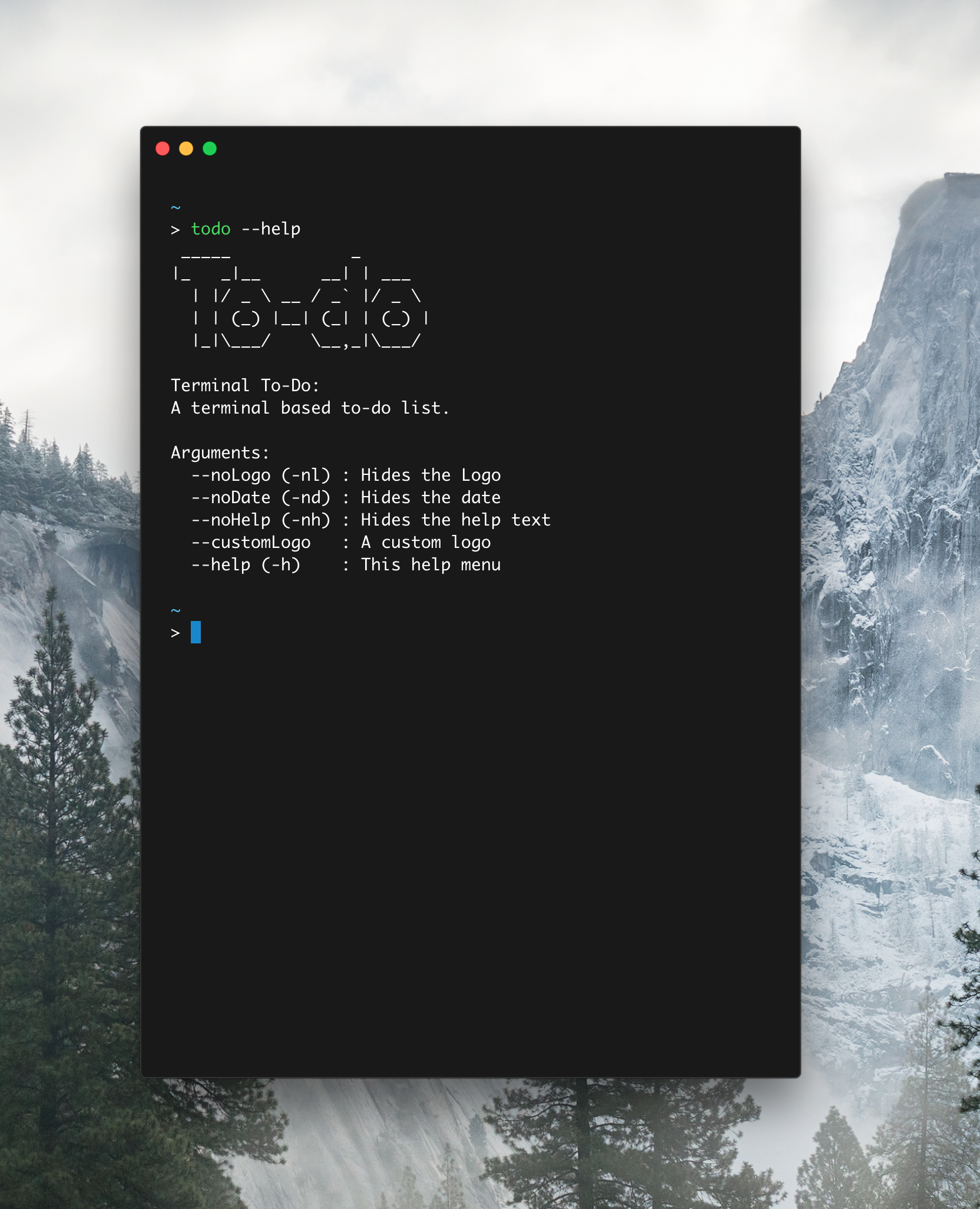Click the '--help' argument in the command line
The height and width of the screenshot is (1209, 980).
point(271,229)
